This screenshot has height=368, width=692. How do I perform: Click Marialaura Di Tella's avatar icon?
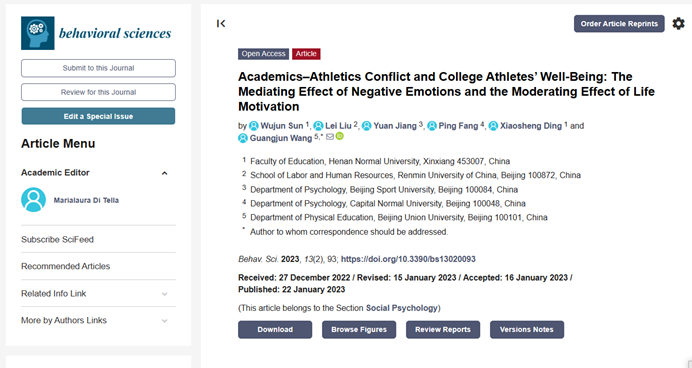[x=34, y=200]
